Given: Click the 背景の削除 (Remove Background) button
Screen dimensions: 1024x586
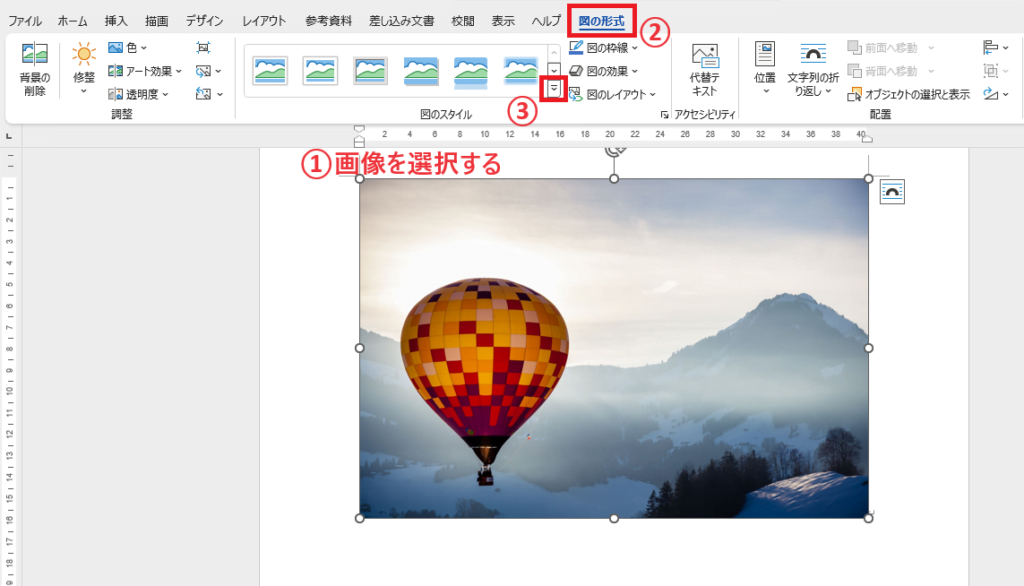Looking at the screenshot, I should tap(35, 69).
